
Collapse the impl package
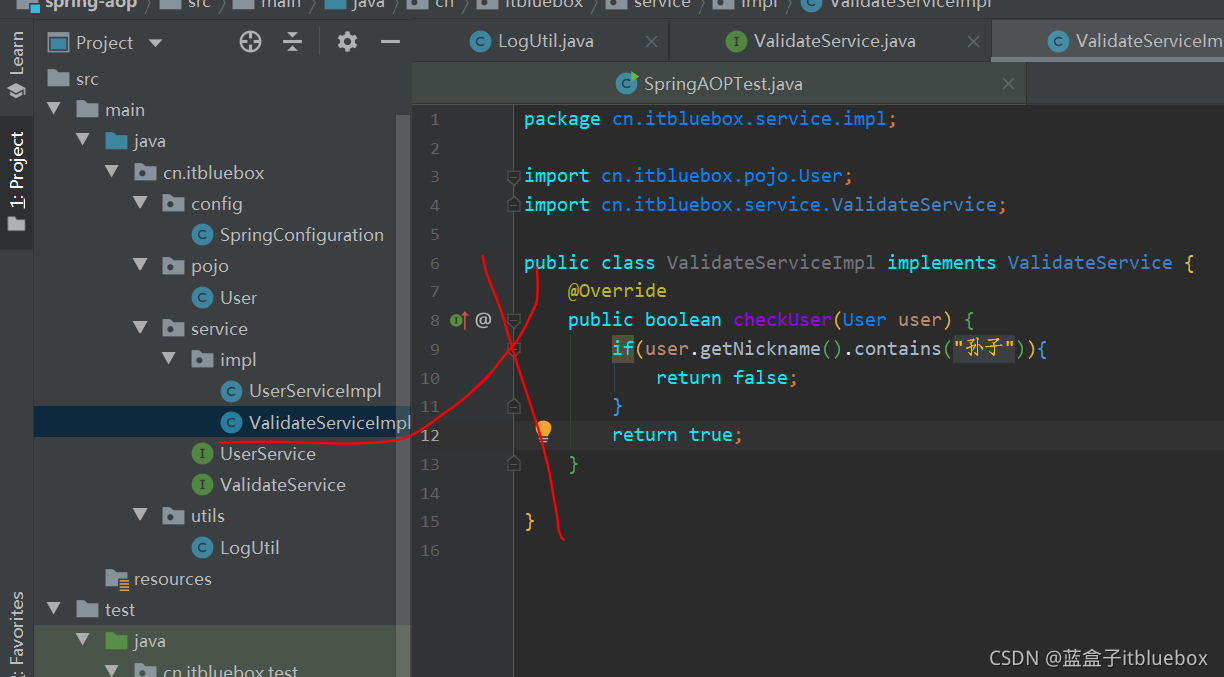point(169,359)
